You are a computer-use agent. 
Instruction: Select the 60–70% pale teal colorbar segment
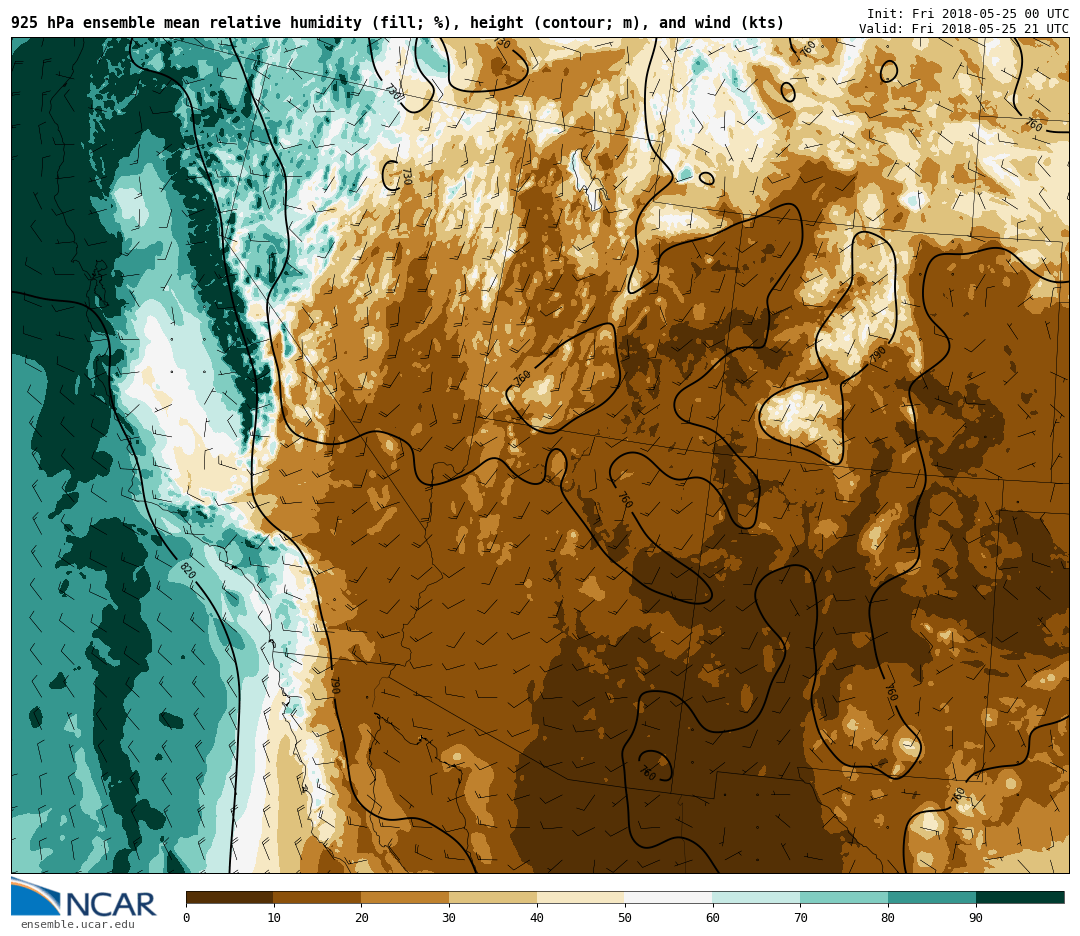tap(756, 897)
